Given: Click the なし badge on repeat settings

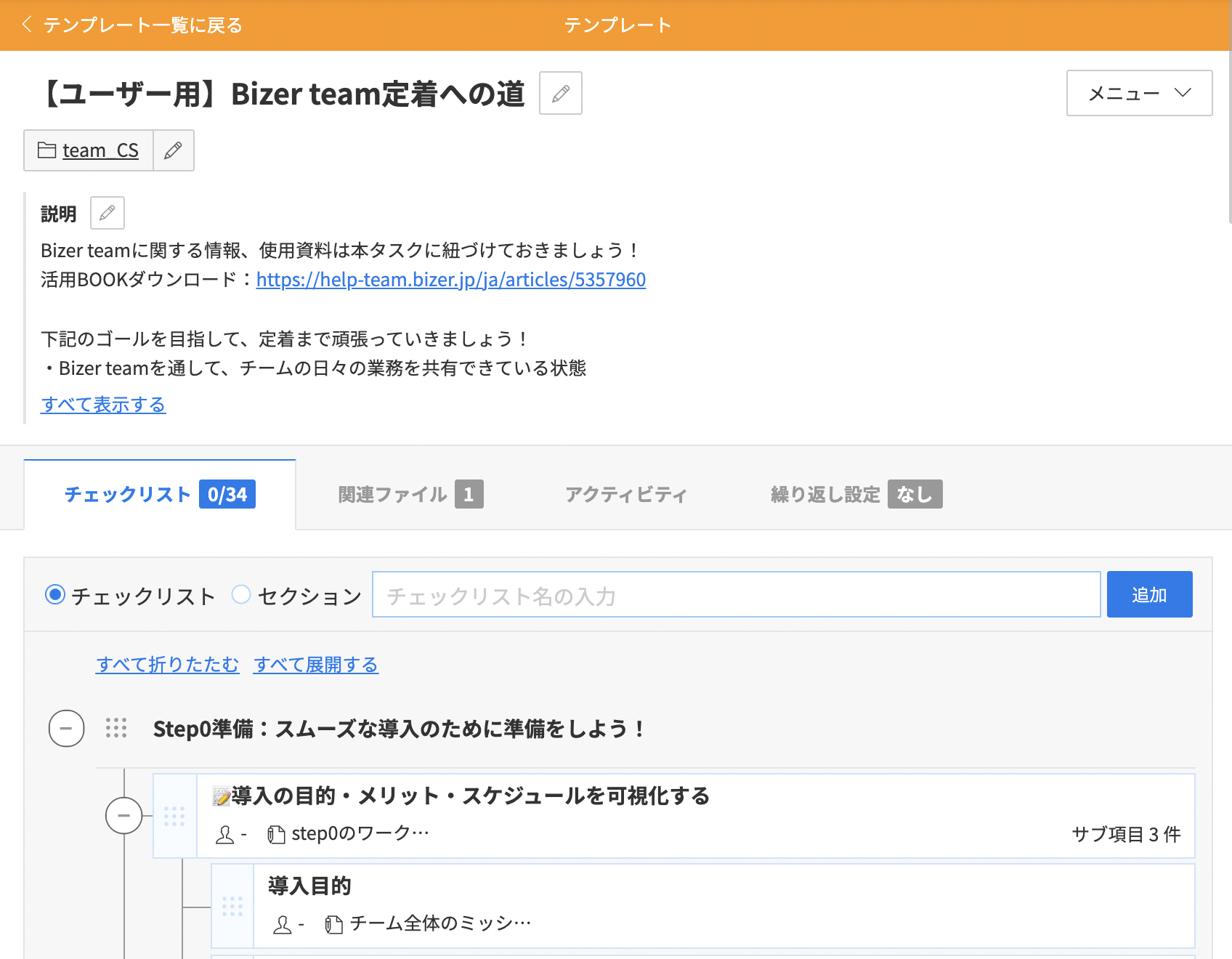Looking at the screenshot, I should coord(915,494).
